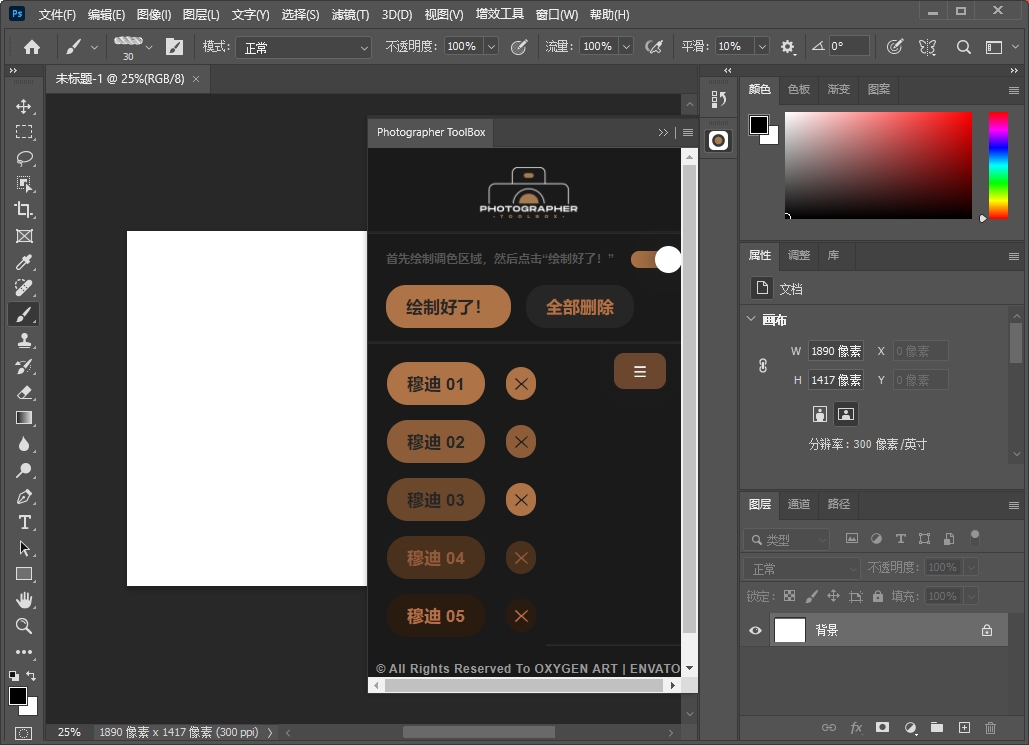1029x745 pixels.
Task: Open the History panel icon
Action: (719, 100)
